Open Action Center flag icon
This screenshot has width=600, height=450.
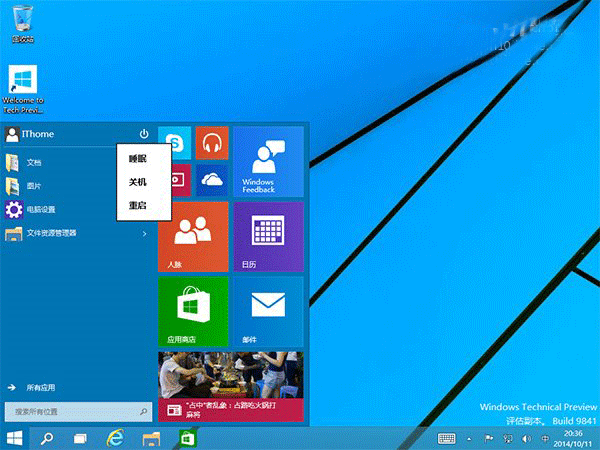[x=489, y=439]
